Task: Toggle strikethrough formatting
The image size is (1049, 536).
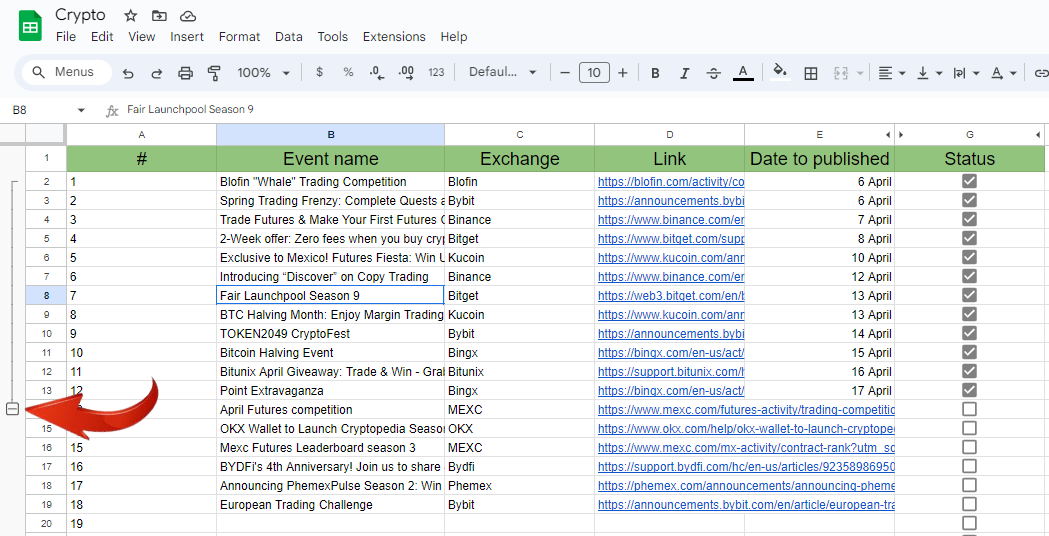Action: pos(714,73)
